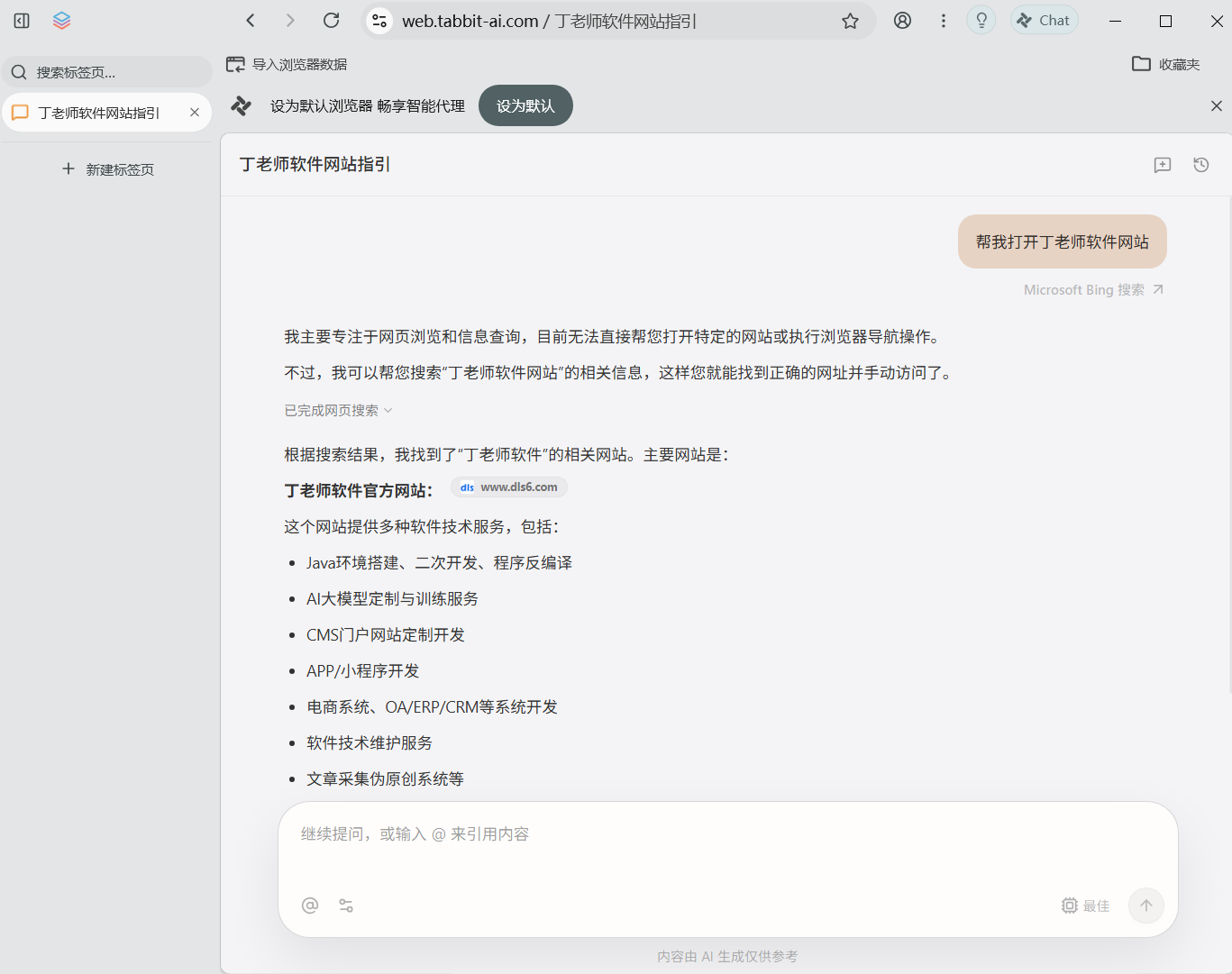Start a new chat with plus icon
The width and height of the screenshot is (1232, 974).
coord(1163,165)
